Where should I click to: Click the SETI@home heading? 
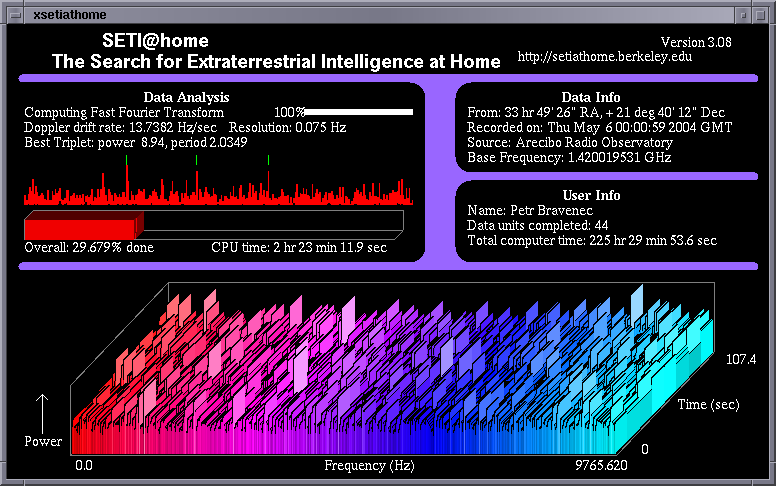[x=155, y=40]
